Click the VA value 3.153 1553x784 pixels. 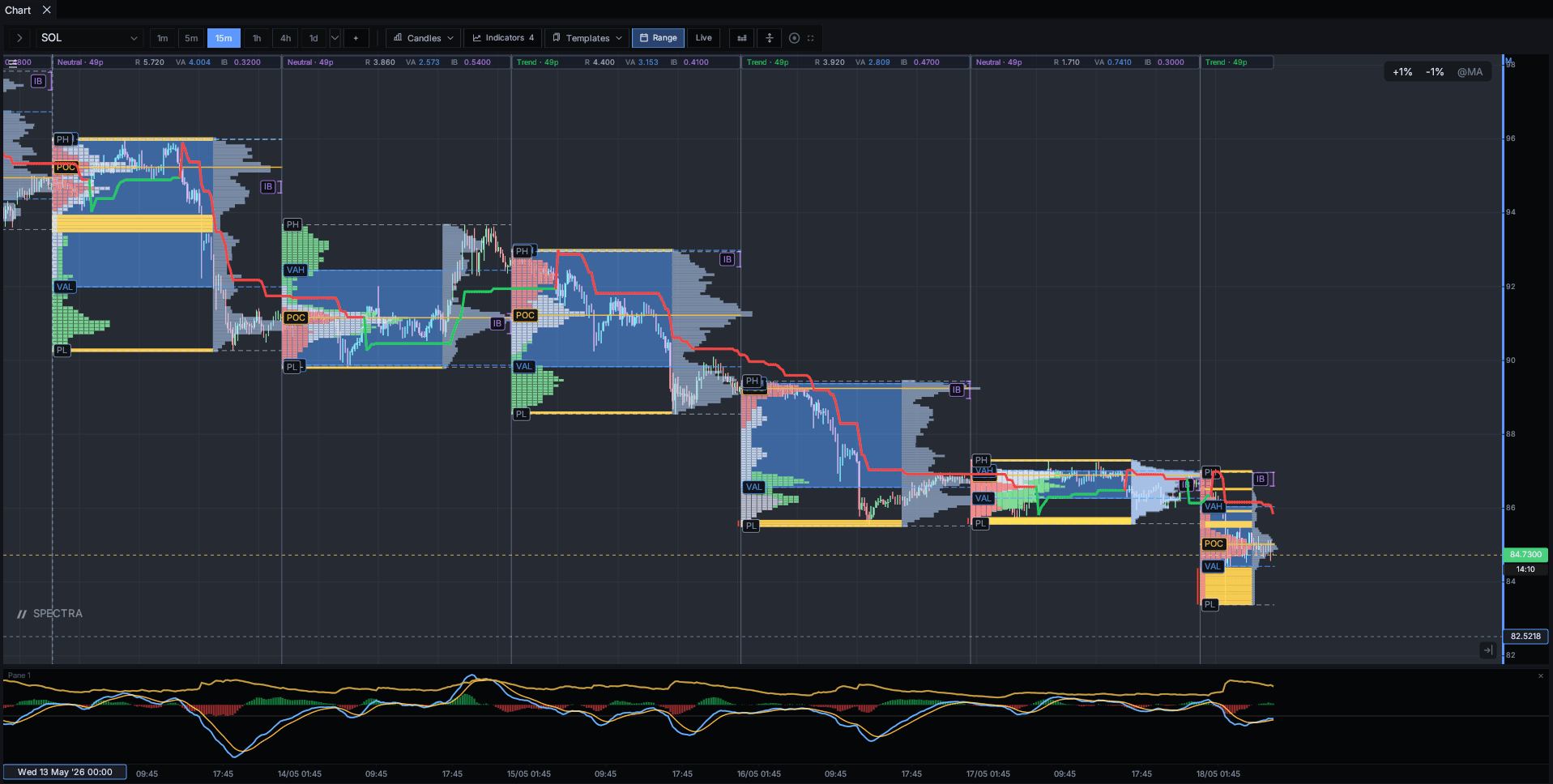(648, 62)
